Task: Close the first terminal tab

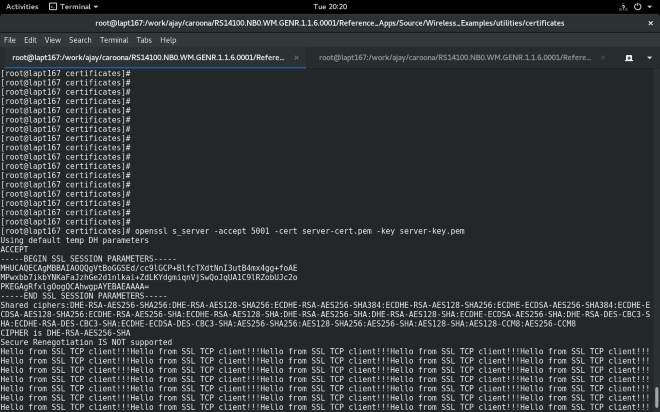Action: click(298, 58)
